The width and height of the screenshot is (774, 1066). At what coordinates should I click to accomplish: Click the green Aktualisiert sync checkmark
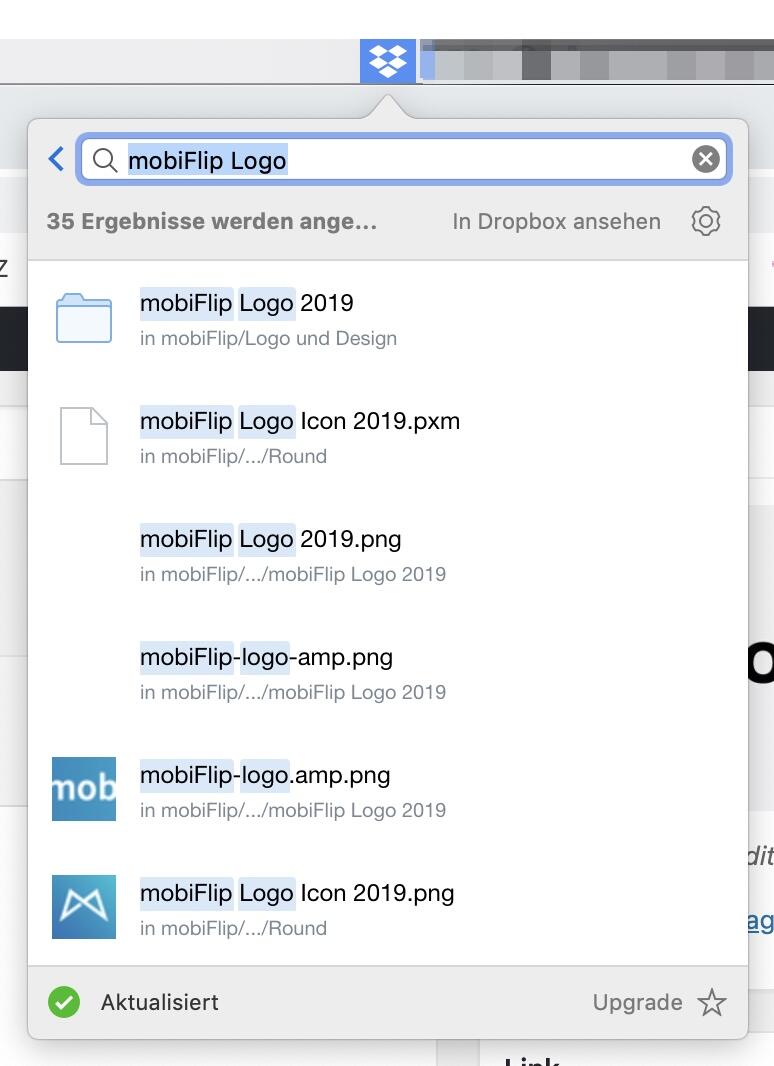click(64, 1002)
